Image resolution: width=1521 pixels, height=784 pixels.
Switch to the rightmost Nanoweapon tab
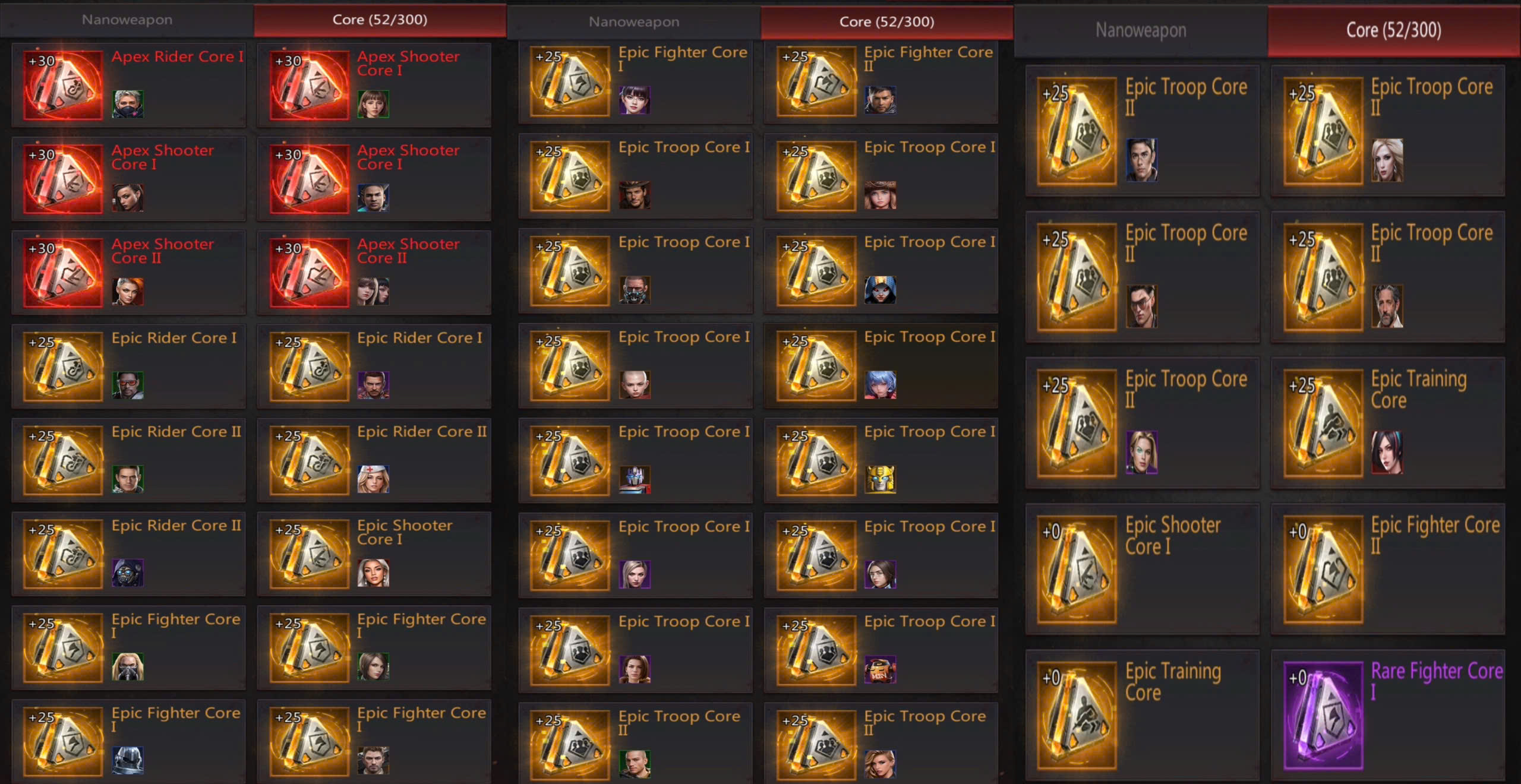pyautogui.click(x=1141, y=30)
